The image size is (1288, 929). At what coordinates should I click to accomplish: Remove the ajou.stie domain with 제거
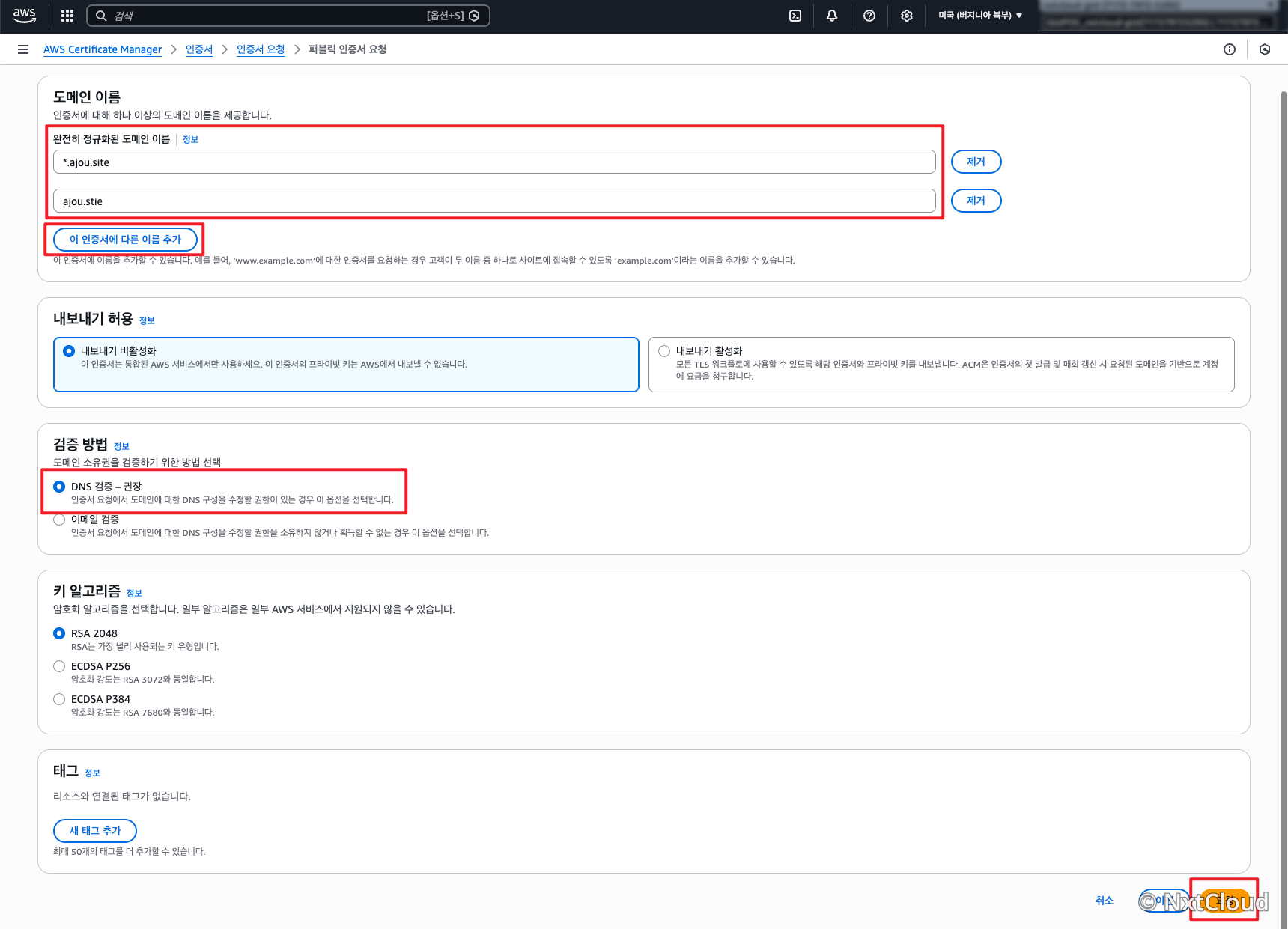[976, 201]
